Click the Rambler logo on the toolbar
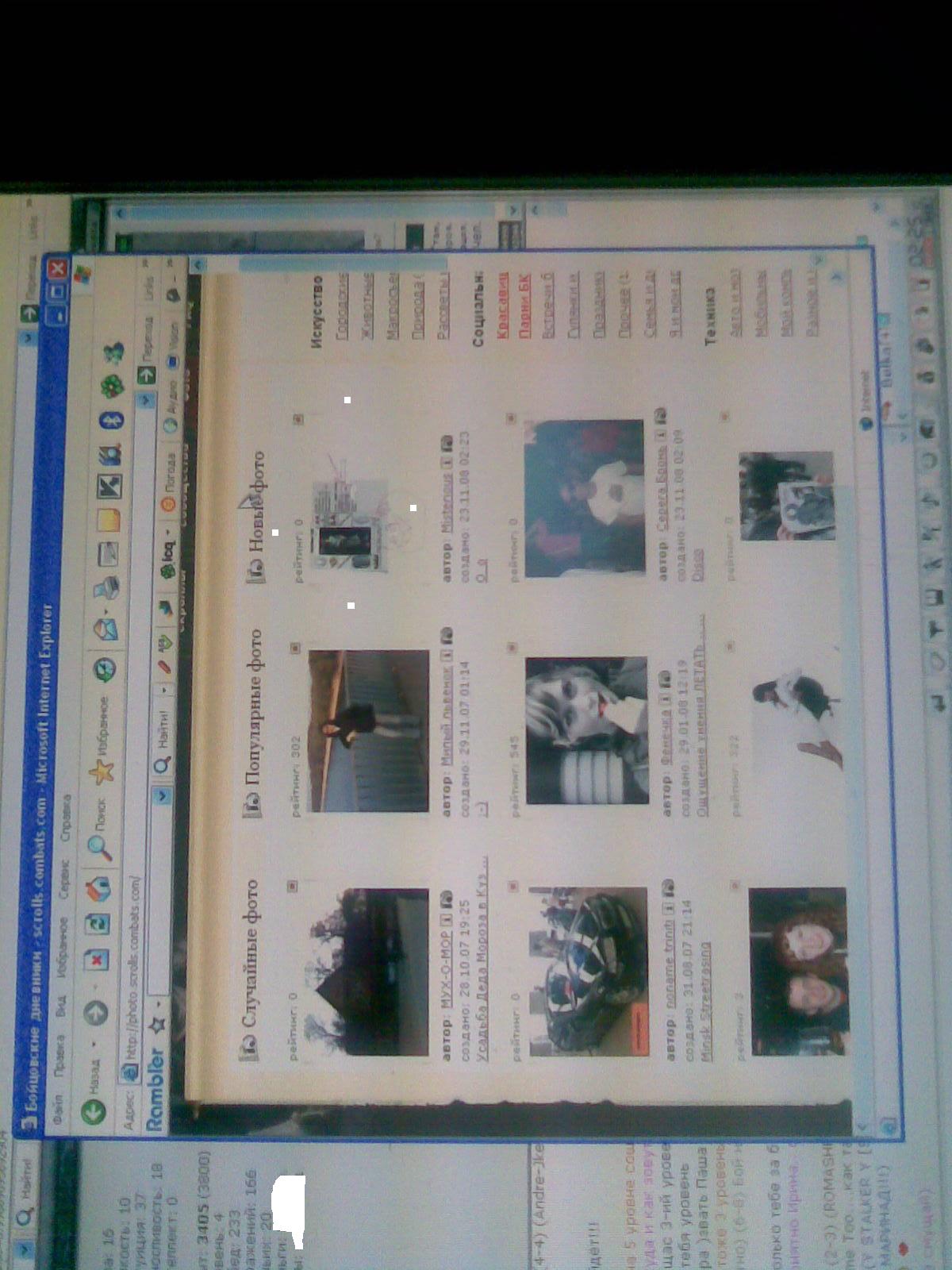Screen dimensions: 952x1270 point(155,1090)
